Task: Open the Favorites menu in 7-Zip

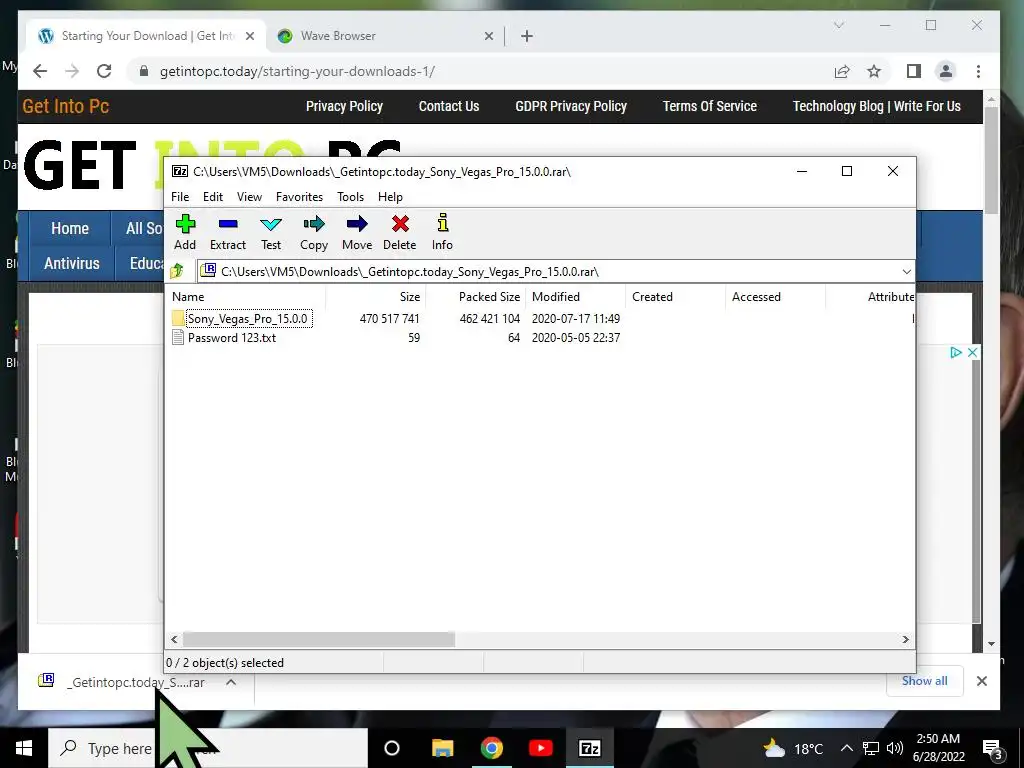Action: pyautogui.click(x=299, y=197)
